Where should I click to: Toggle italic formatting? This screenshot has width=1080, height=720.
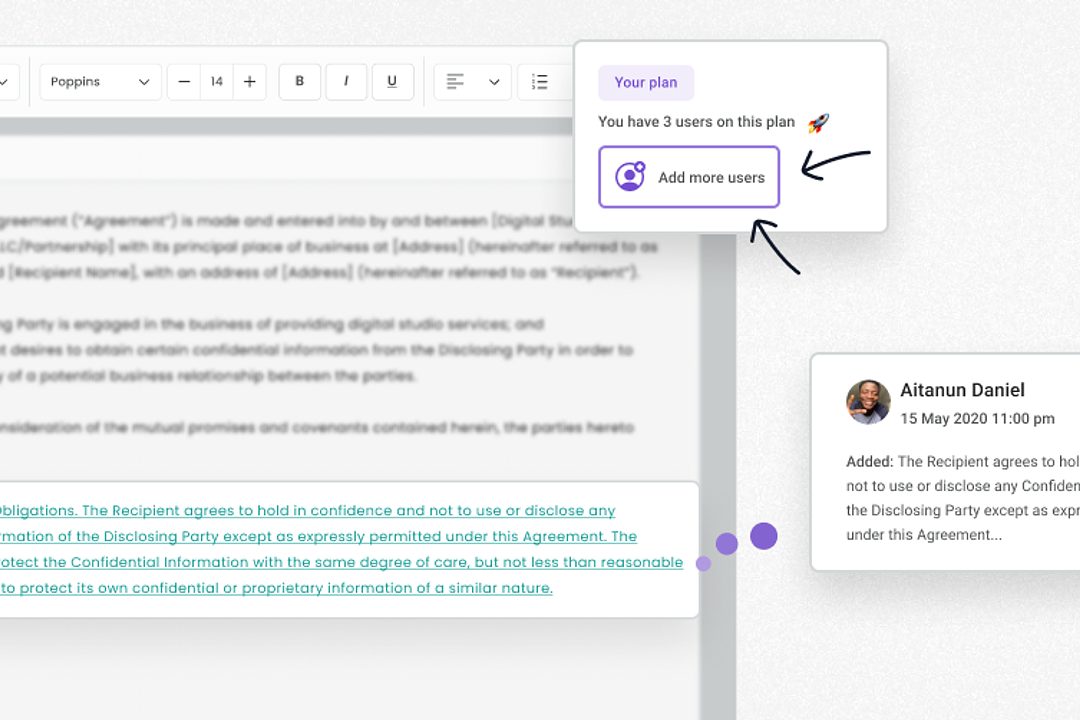346,82
